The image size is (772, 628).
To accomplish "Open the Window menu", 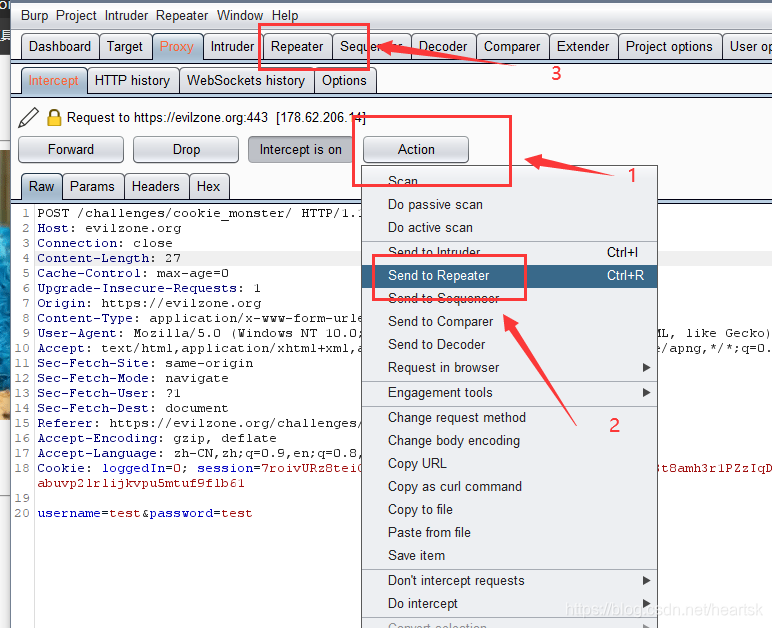I will click(x=240, y=16).
